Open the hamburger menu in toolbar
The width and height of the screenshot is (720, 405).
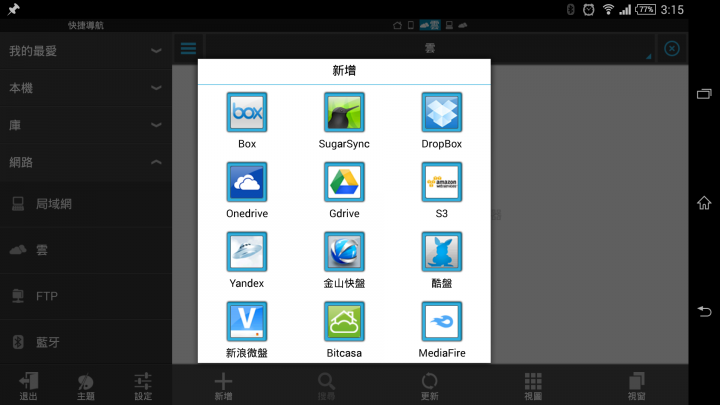[x=188, y=48]
